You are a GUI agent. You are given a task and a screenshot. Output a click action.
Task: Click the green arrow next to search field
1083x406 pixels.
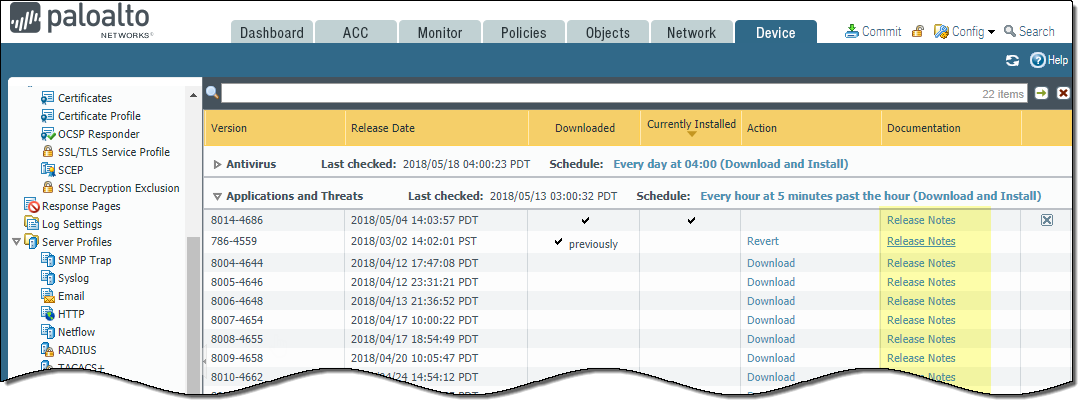pos(1042,93)
